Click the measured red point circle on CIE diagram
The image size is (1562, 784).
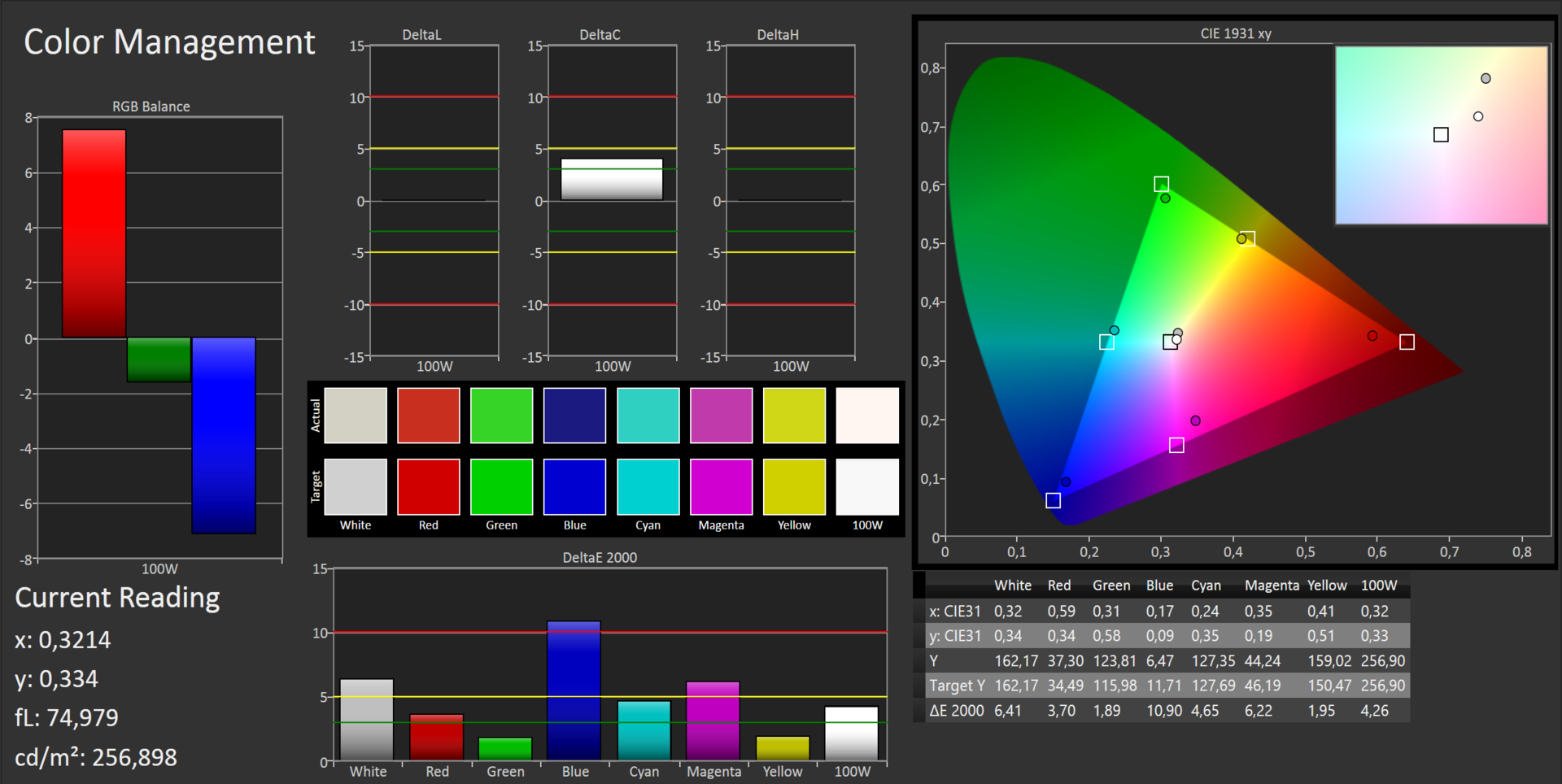pyautogui.click(x=1372, y=336)
